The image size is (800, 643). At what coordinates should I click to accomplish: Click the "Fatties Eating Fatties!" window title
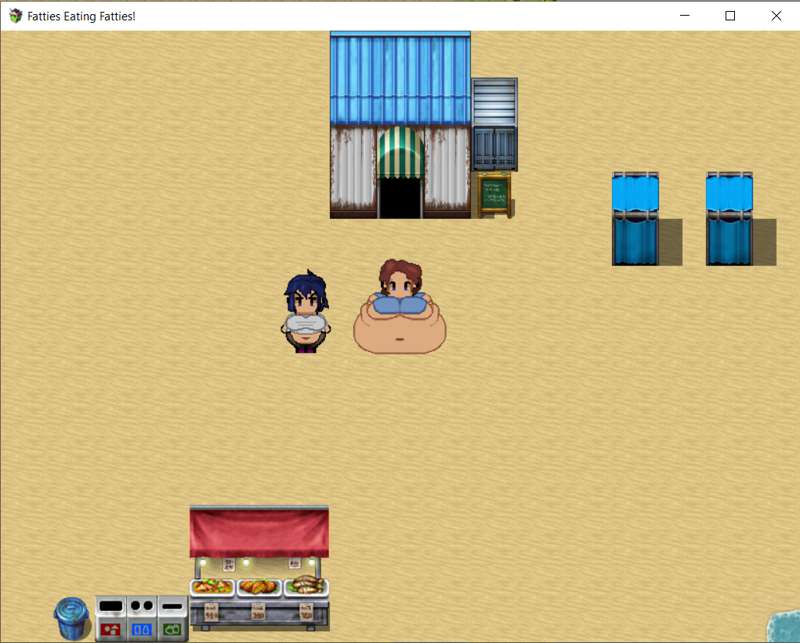click(81, 16)
